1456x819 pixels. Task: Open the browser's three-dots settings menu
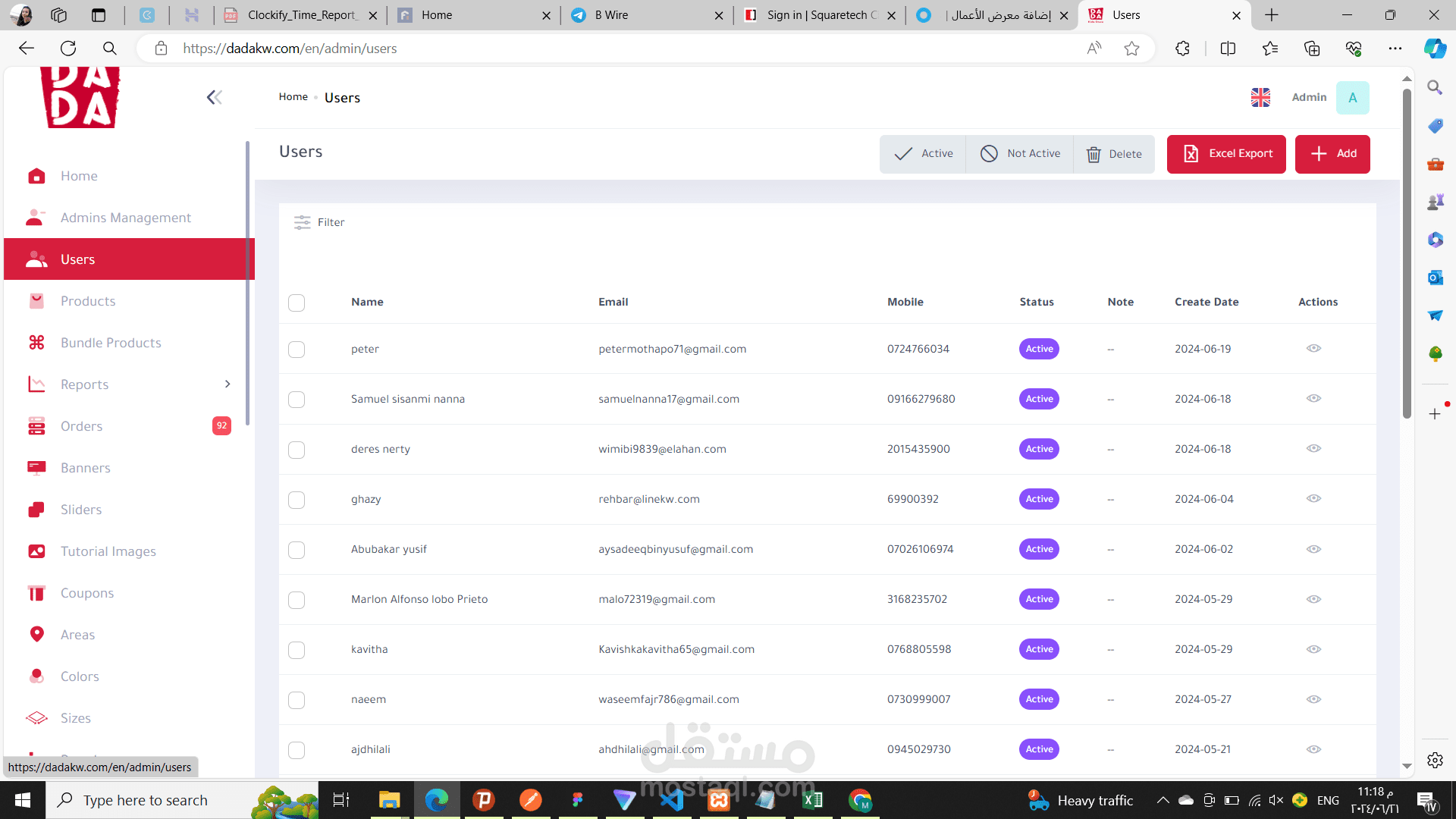1395,49
